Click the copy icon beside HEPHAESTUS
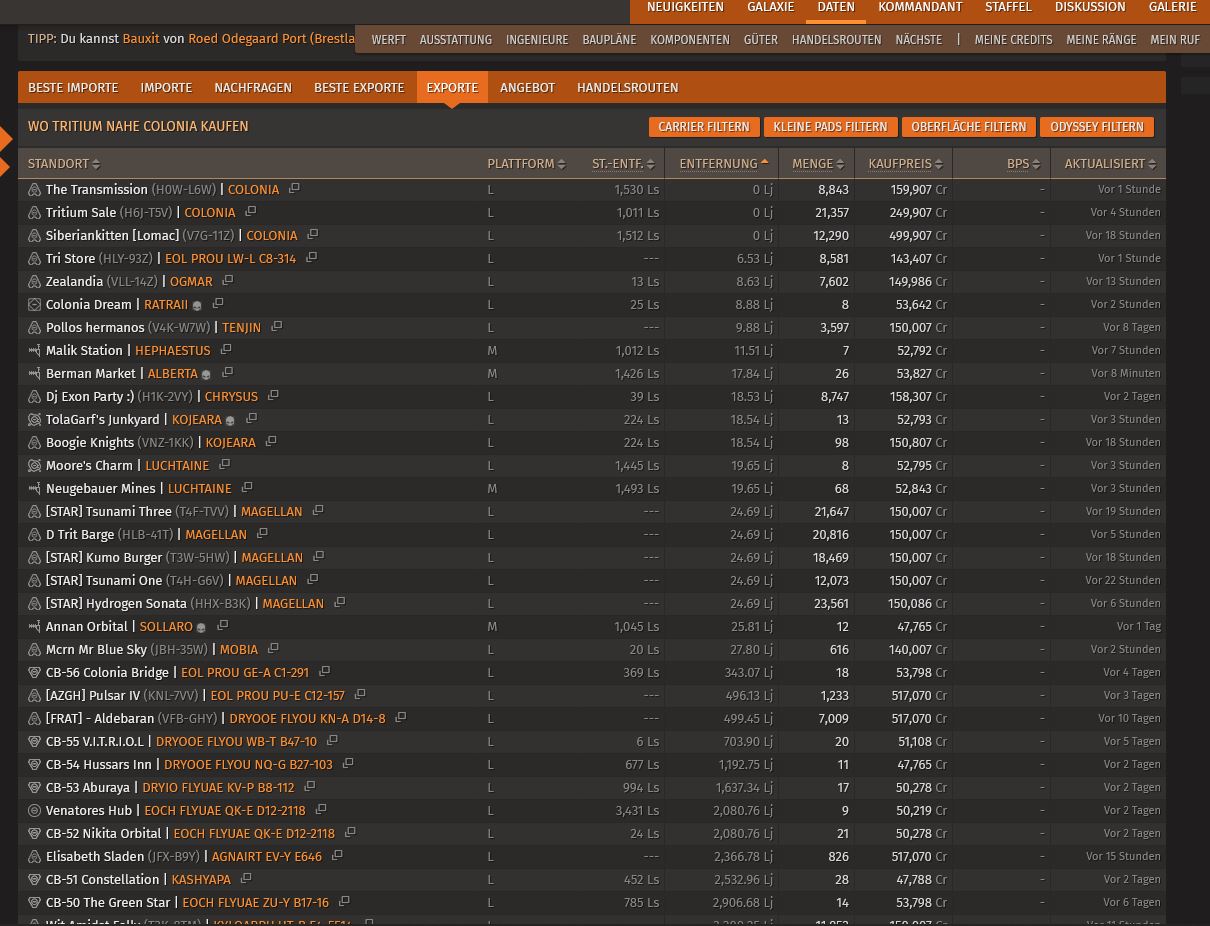Screen dimensions: 1210x926 pos(225,350)
